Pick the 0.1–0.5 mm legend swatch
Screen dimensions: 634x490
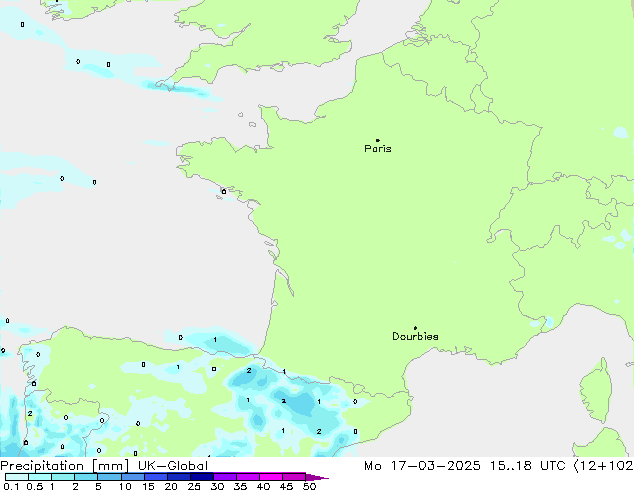coord(17,477)
